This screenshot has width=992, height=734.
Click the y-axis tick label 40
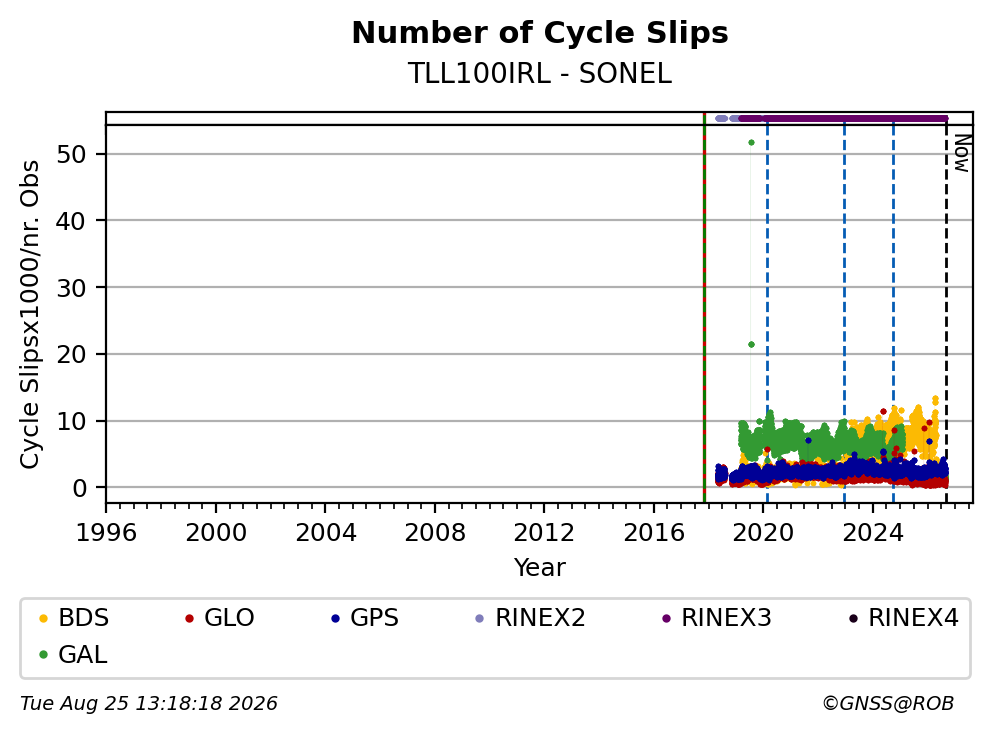pos(71,221)
